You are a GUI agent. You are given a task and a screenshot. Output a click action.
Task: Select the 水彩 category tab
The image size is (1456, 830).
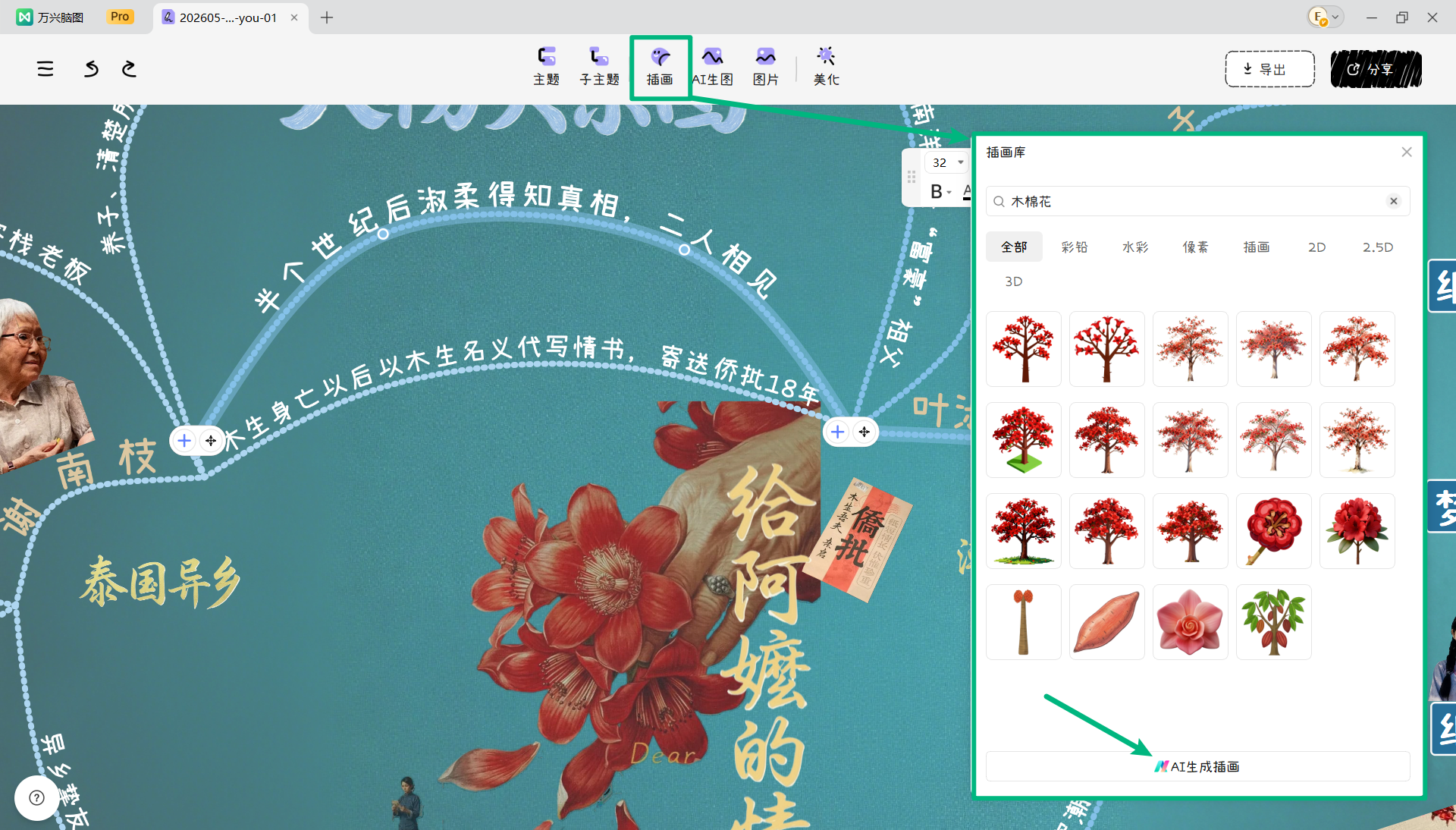point(1135,247)
